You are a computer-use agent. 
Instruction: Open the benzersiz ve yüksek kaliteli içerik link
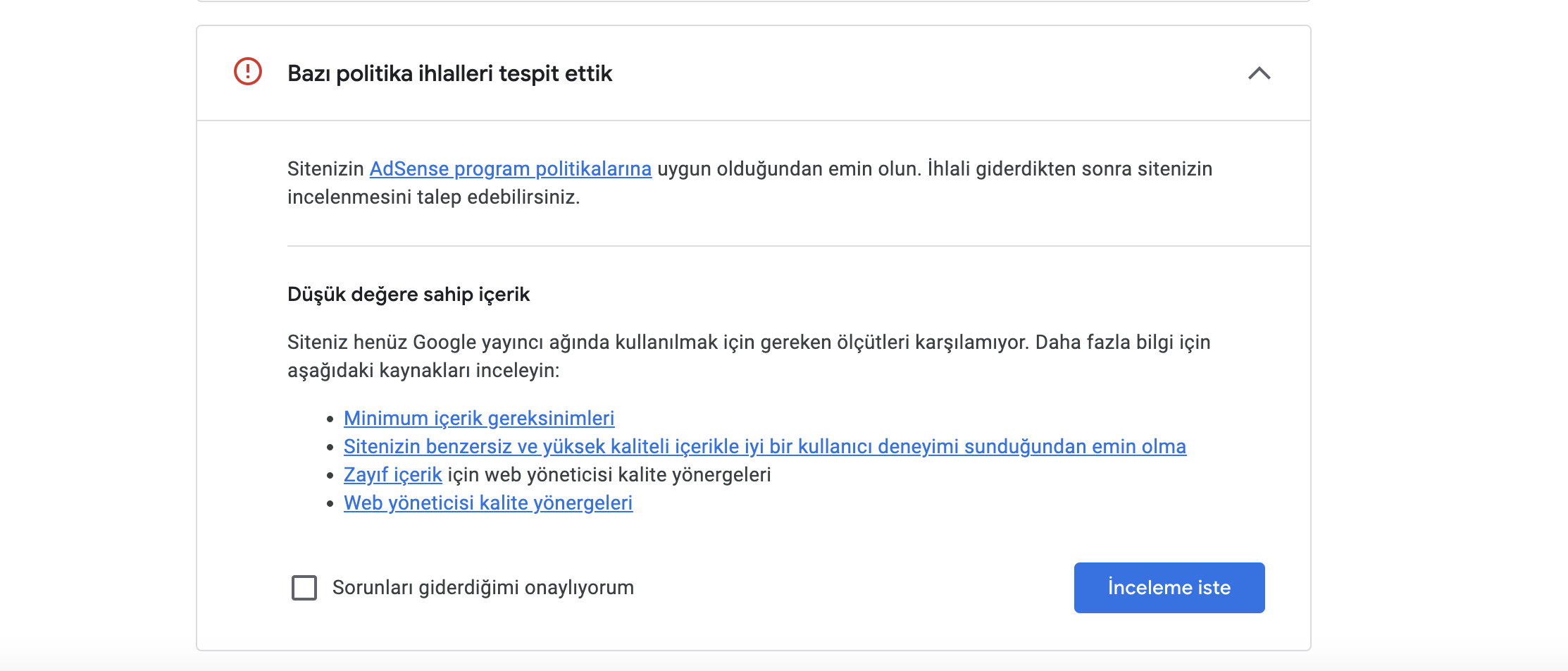[765, 447]
